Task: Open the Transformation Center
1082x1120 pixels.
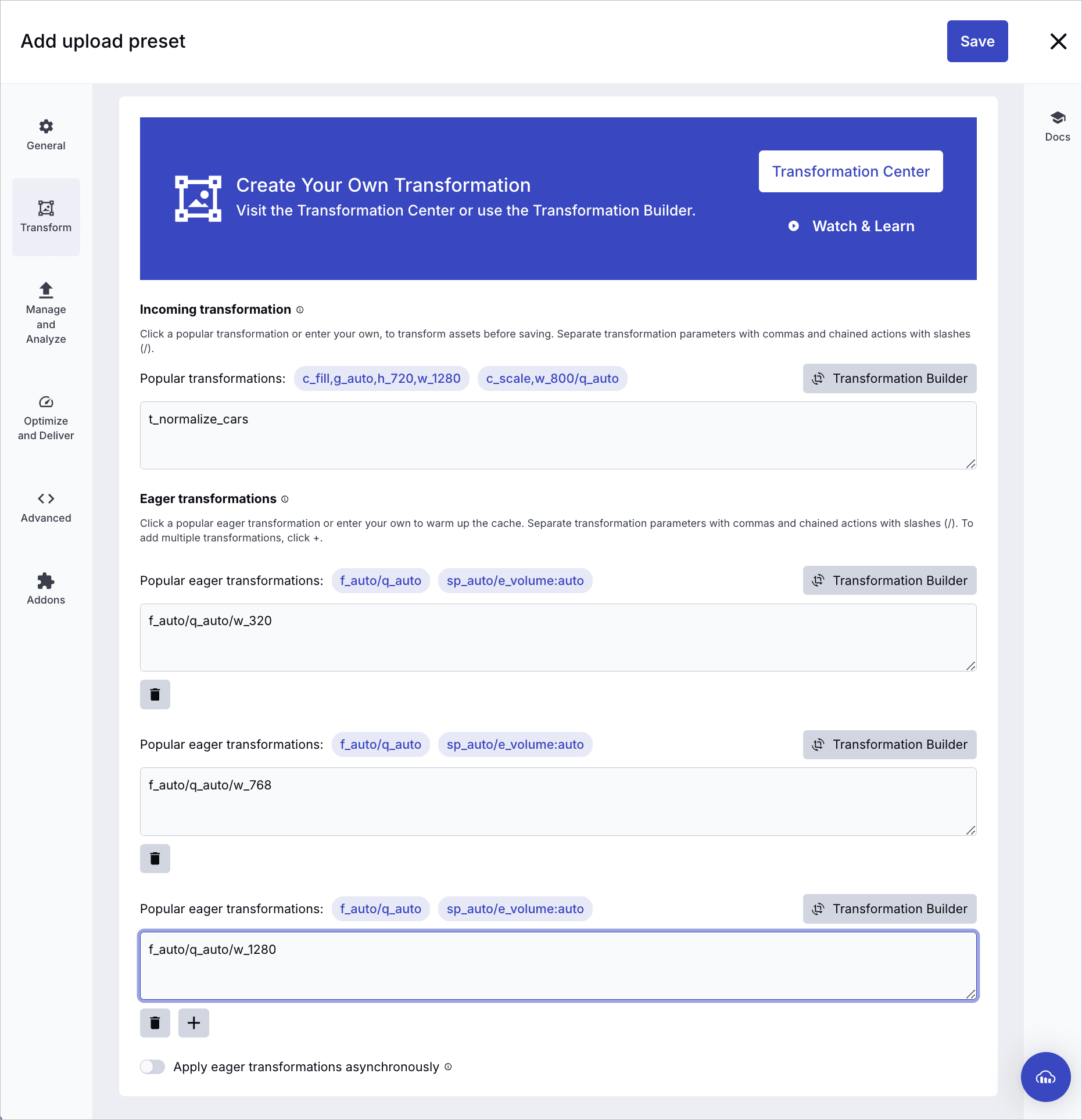Action: pos(850,171)
